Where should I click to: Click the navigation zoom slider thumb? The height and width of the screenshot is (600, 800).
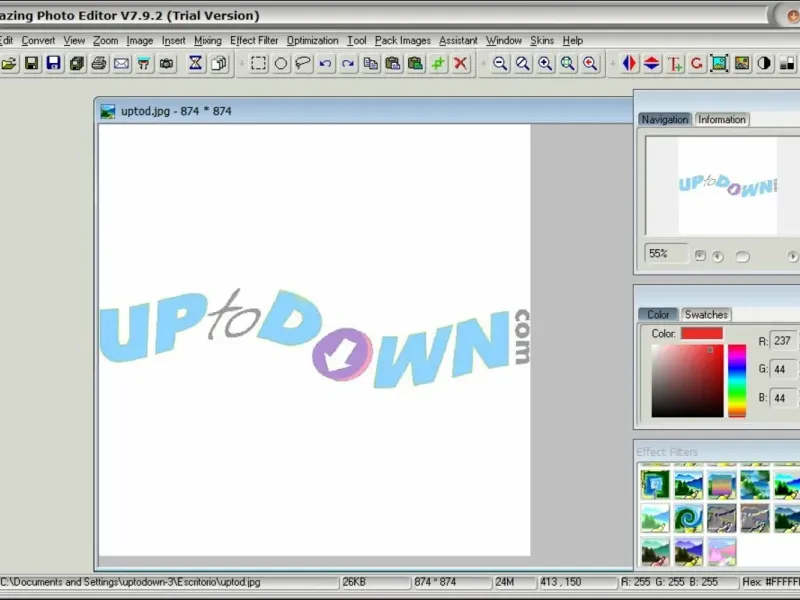click(x=742, y=257)
